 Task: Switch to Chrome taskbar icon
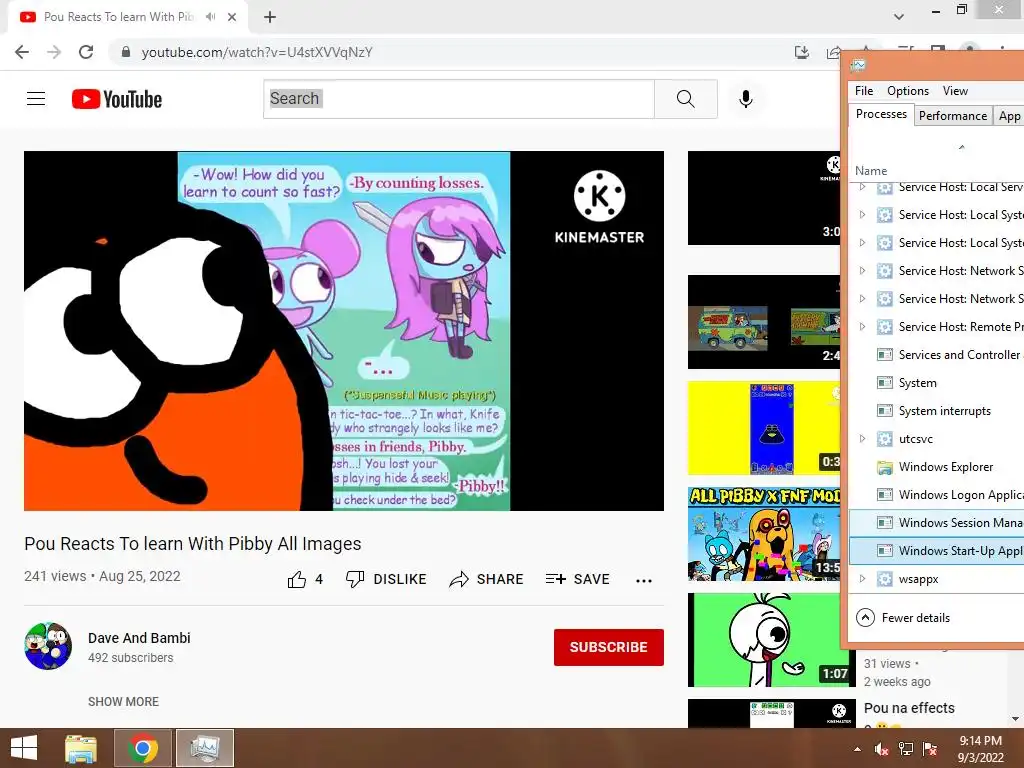143,748
